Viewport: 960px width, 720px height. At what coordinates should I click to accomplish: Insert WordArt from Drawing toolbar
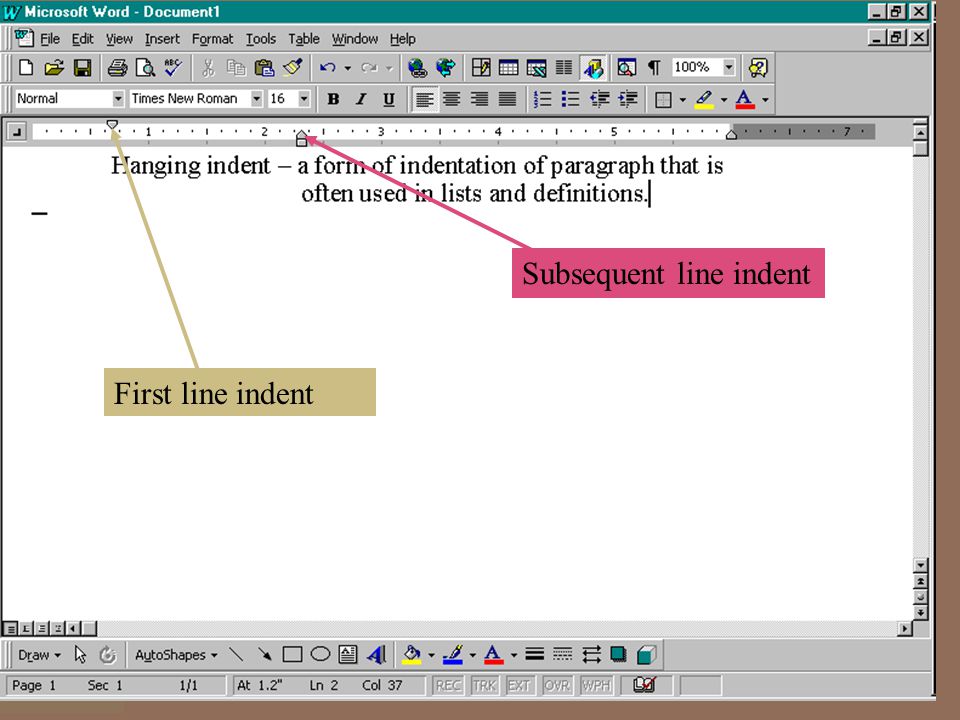(376, 655)
